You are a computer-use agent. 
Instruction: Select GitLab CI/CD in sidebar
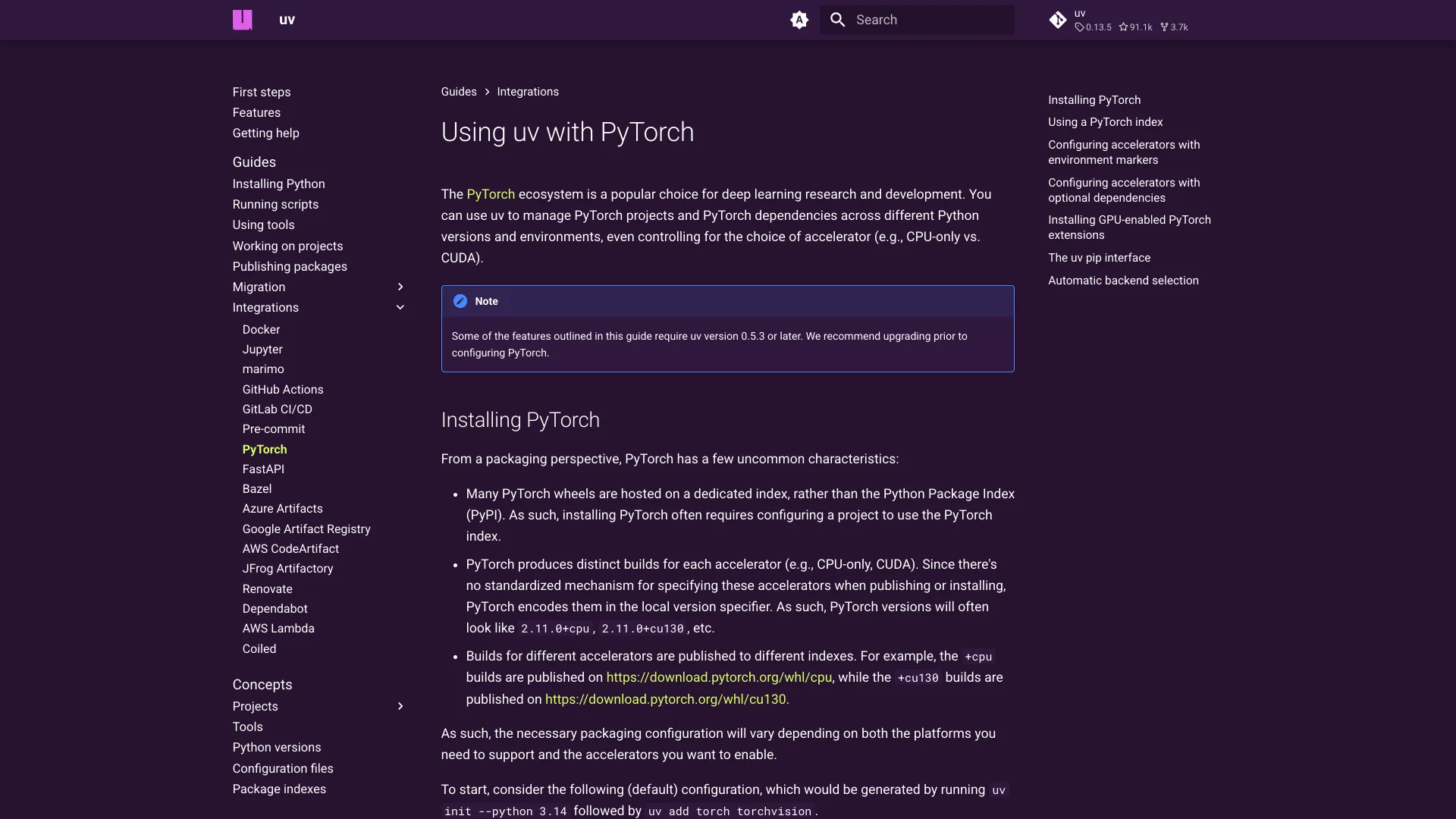coord(278,409)
